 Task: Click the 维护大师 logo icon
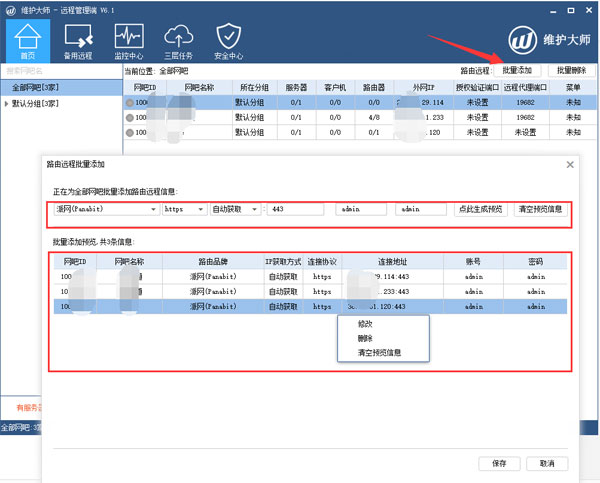pos(522,40)
